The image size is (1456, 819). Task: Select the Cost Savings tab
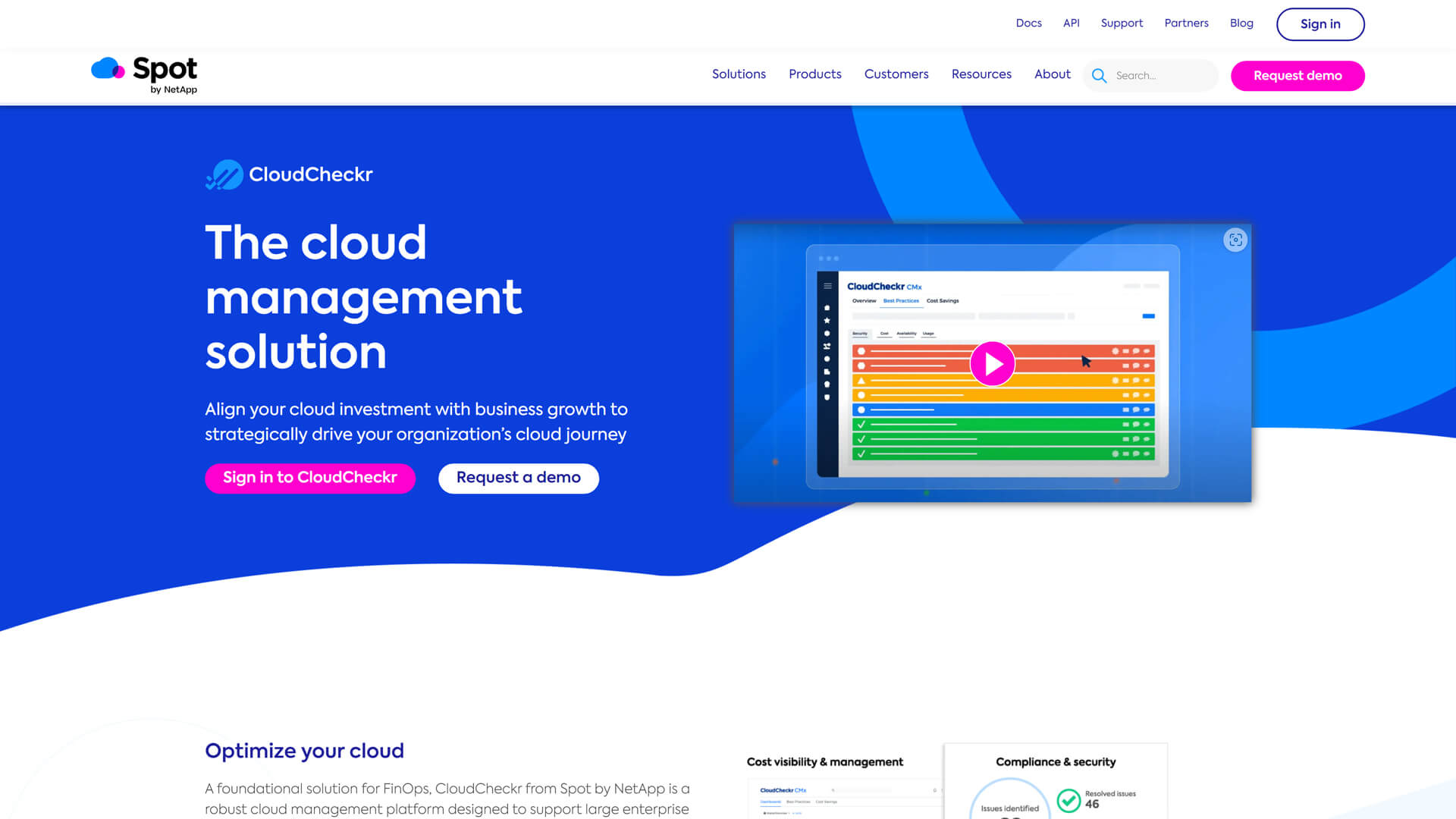click(943, 301)
